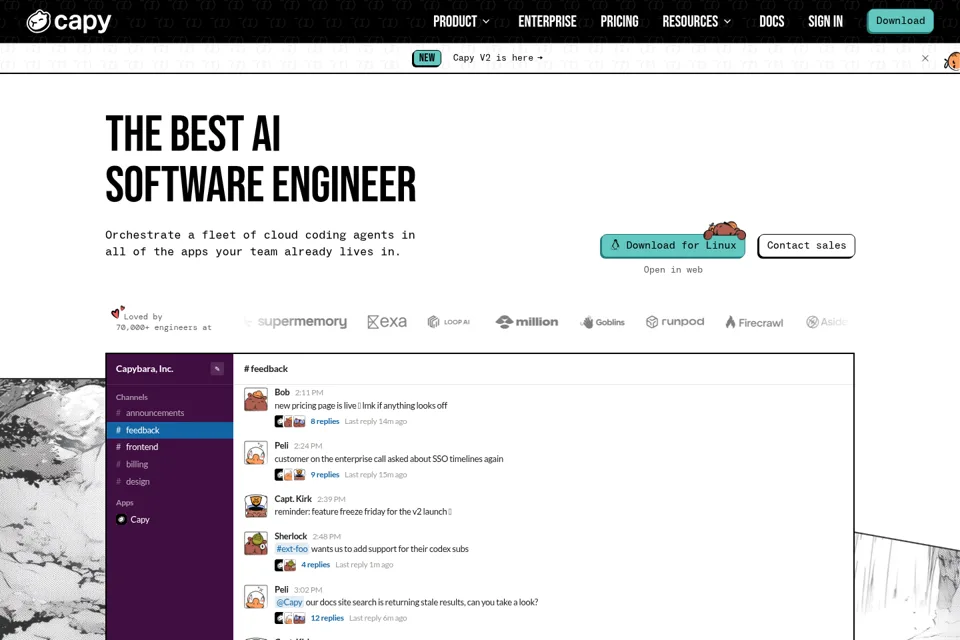Open the 4 replies thread

point(315,565)
